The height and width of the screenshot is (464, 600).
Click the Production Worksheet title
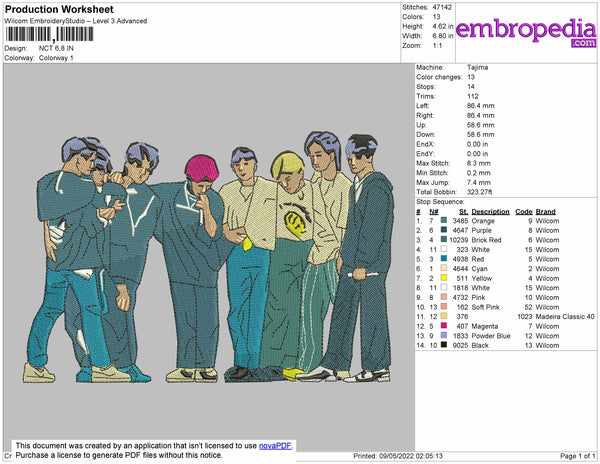tap(59, 10)
